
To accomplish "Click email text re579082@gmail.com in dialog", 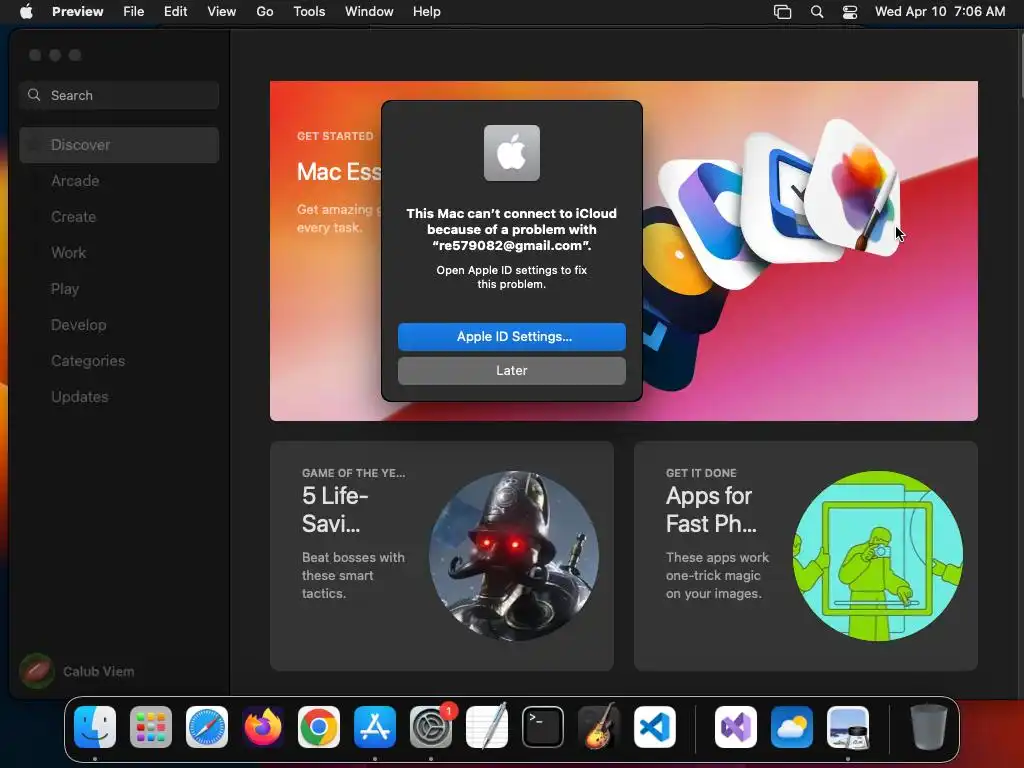I will (x=511, y=246).
